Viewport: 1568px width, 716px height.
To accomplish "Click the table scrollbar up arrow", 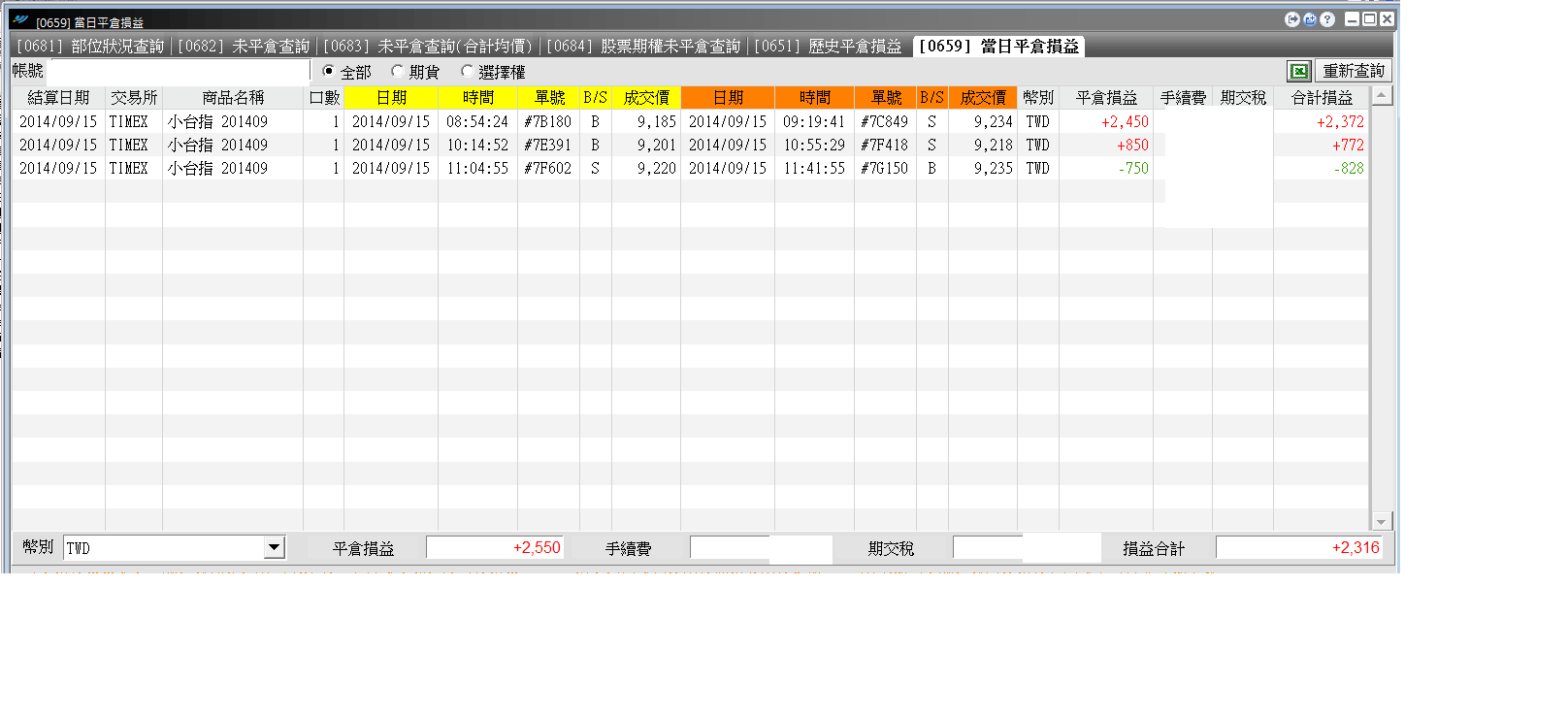I will (x=1383, y=96).
